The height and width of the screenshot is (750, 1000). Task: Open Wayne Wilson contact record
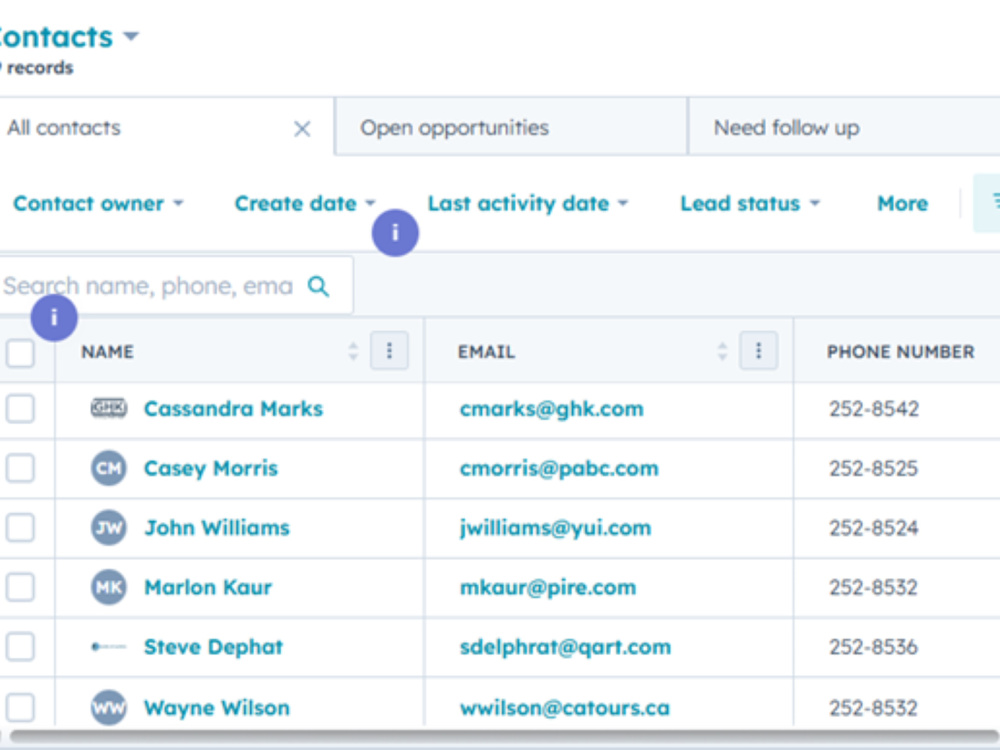coord(217,708)
